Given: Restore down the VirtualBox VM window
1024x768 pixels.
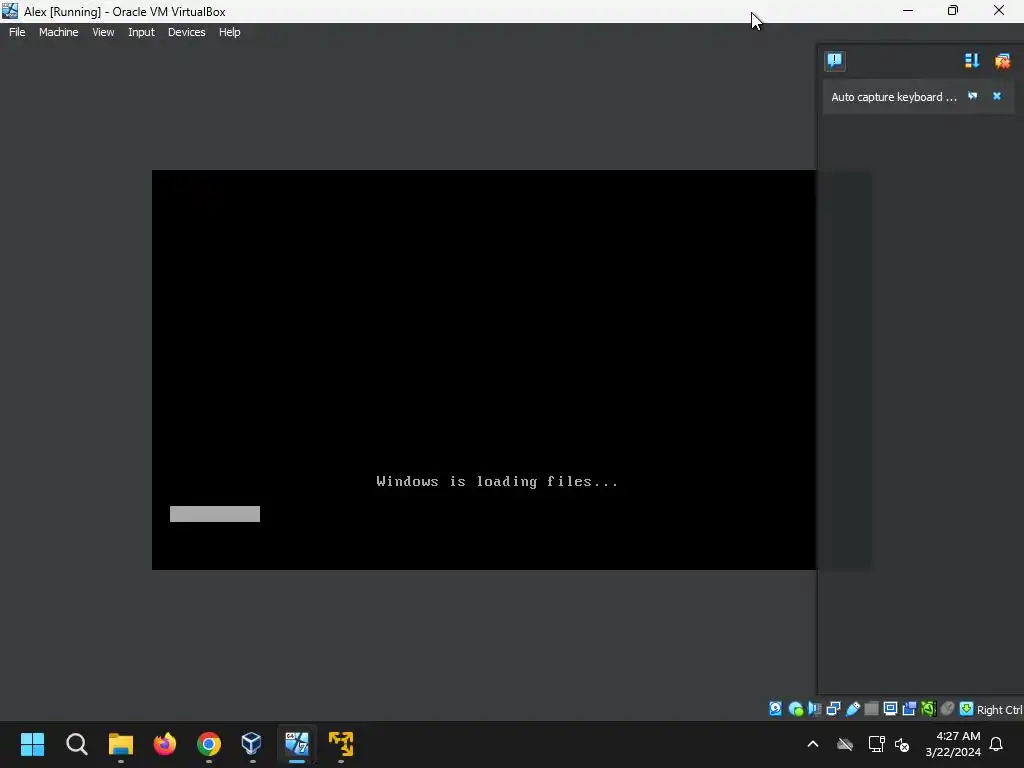Looking at the screenshot, I should [x=953, y=11].
